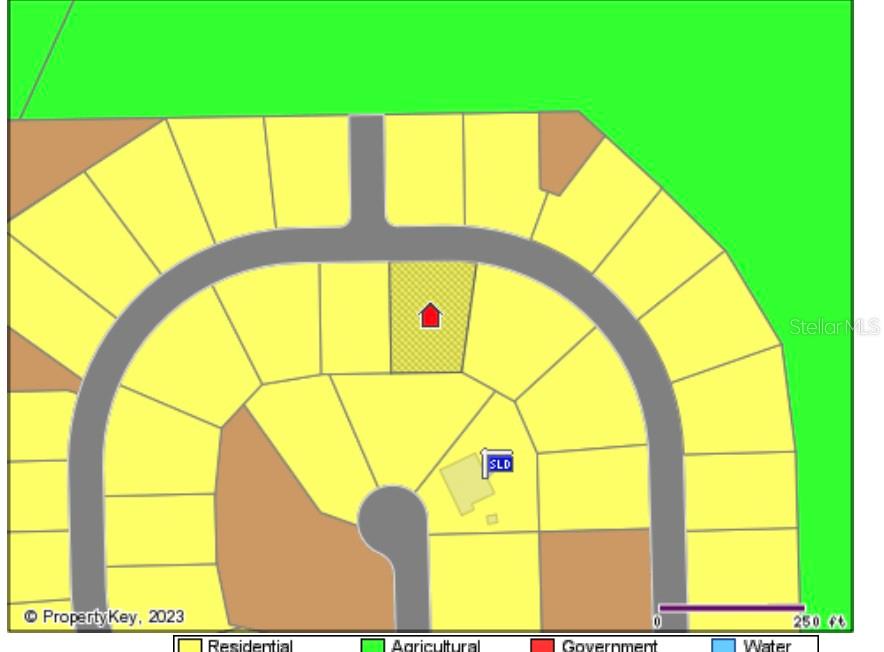The height and width of the screenshot is (652, 884).
Task: Click the Government legend label
Action: [x=608, y=646]
